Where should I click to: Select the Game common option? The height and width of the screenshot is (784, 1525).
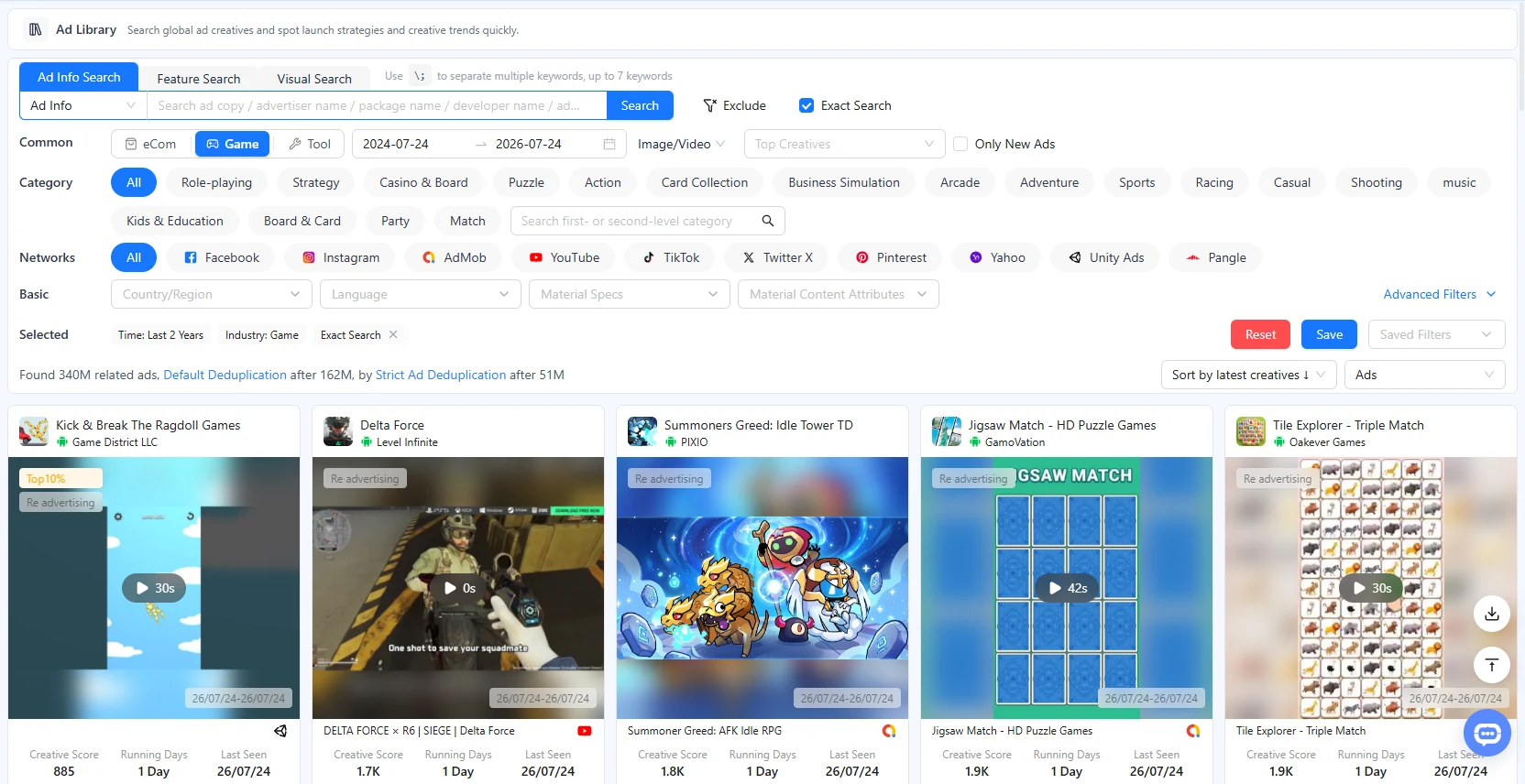coord(232,144)
